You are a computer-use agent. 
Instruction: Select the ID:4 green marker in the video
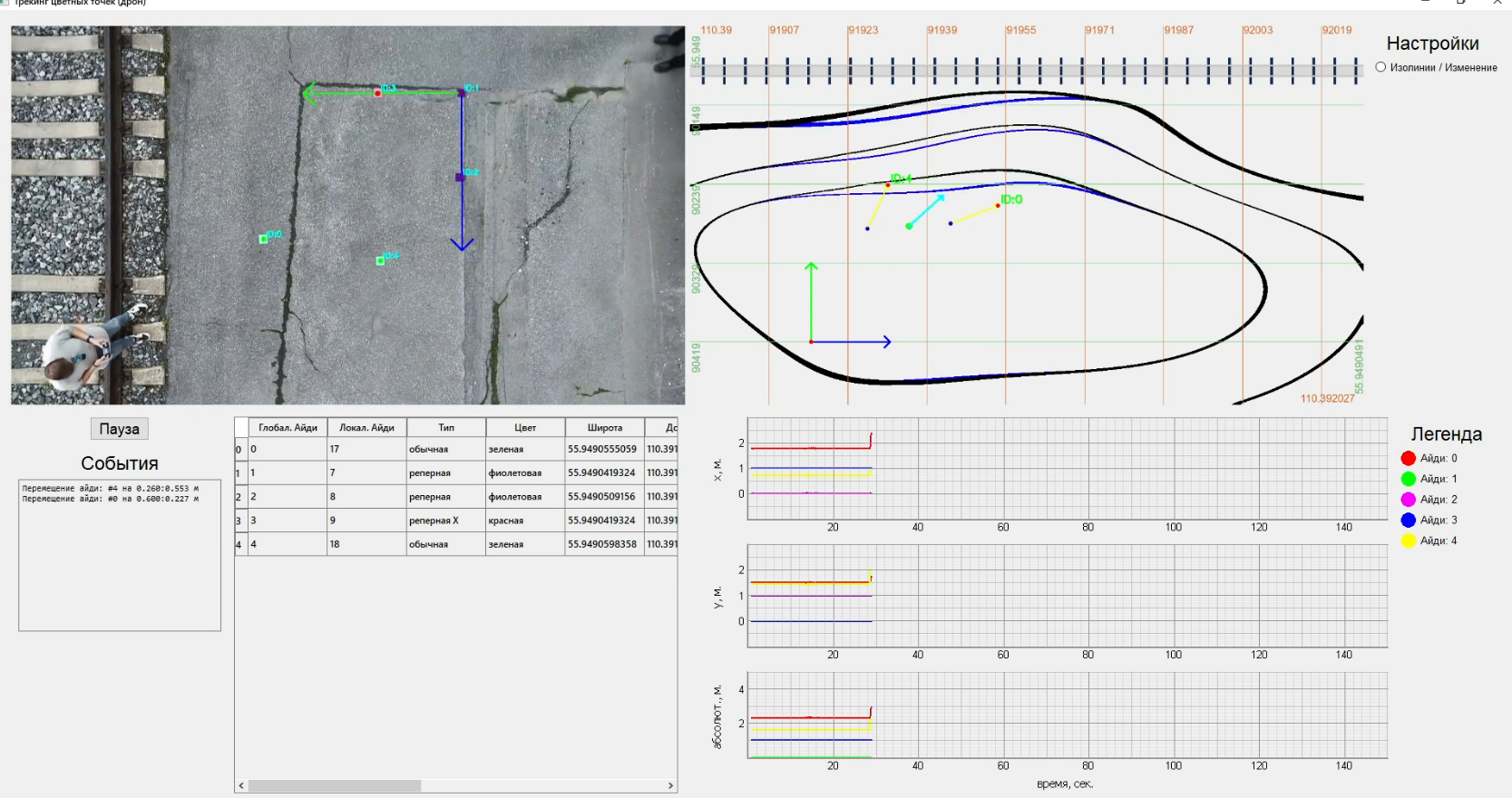[380, 261]
